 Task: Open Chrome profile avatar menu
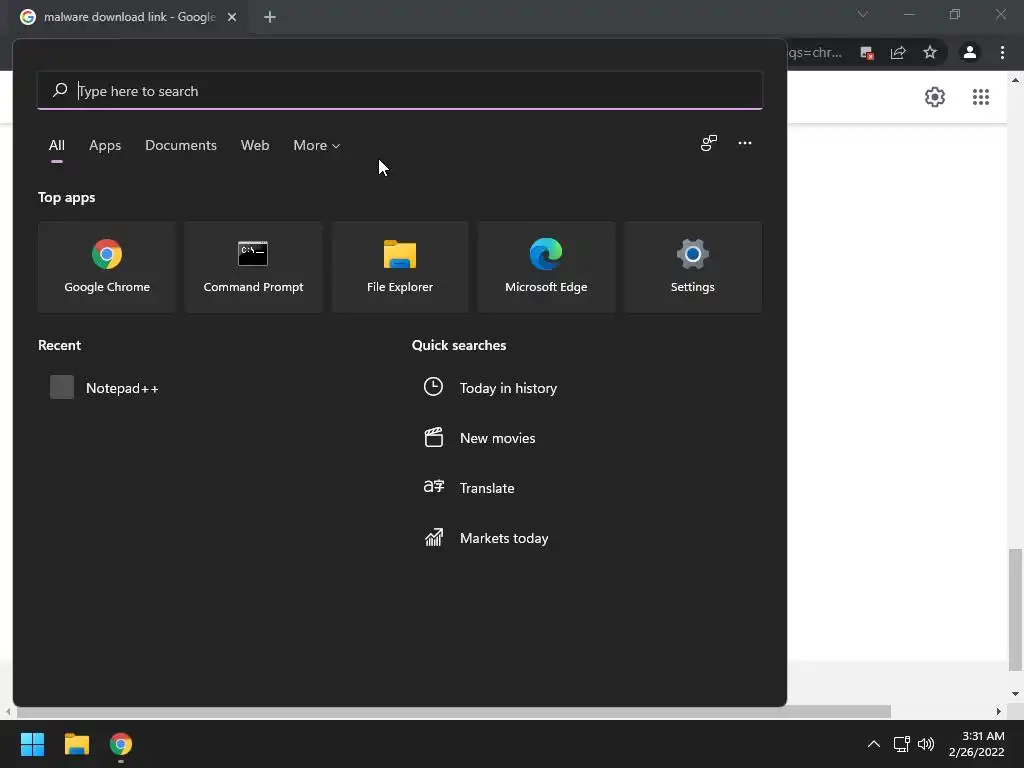point(970,52)
